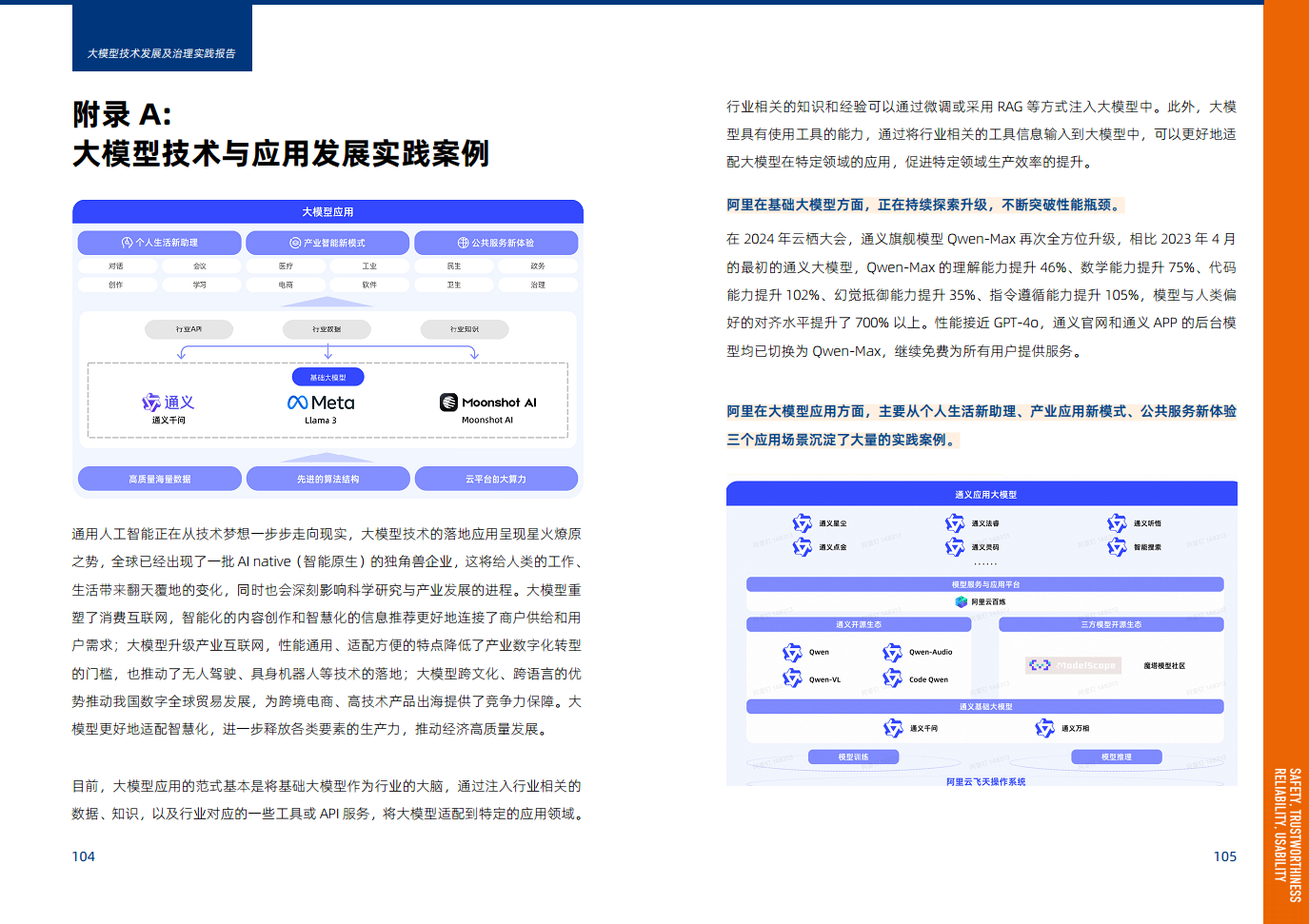Click the 模型服务与应用平台 bar
This screenshot has height=924, width=1309.
pos(985,584)
